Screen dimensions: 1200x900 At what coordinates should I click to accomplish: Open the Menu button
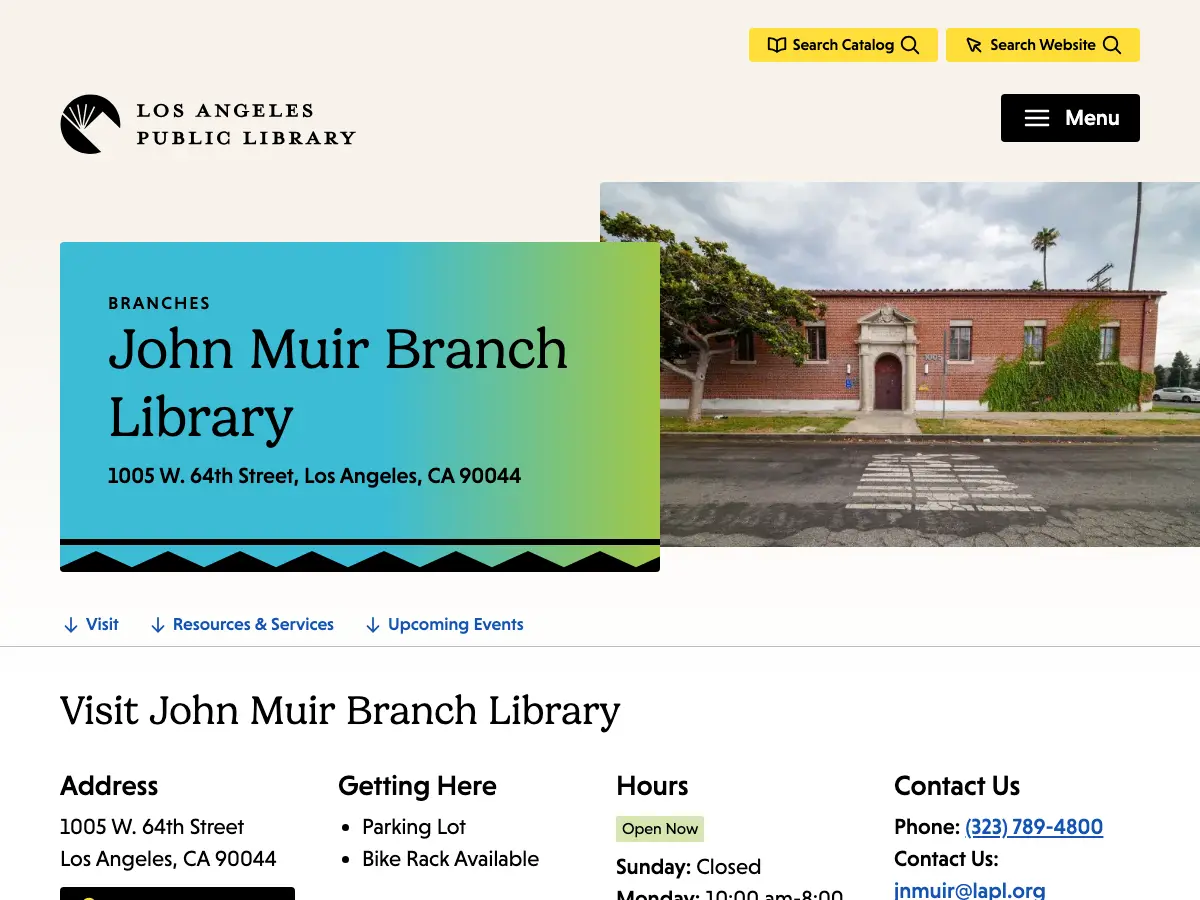click(x=1070, y=118)
